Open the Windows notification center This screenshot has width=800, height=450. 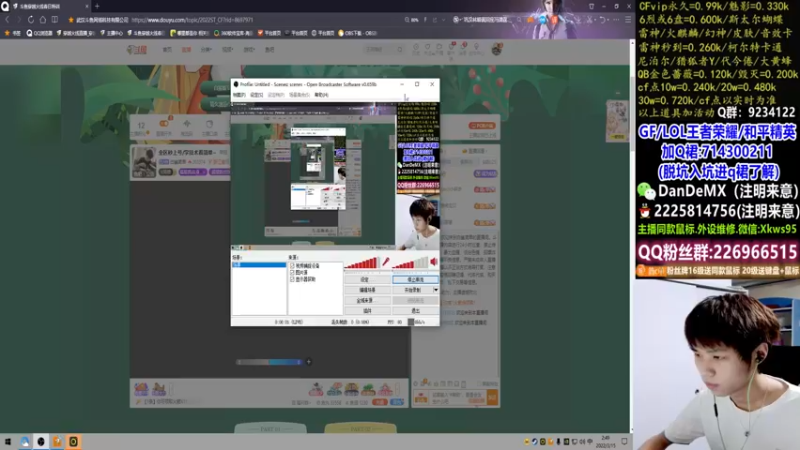click(x=624, y=441)
